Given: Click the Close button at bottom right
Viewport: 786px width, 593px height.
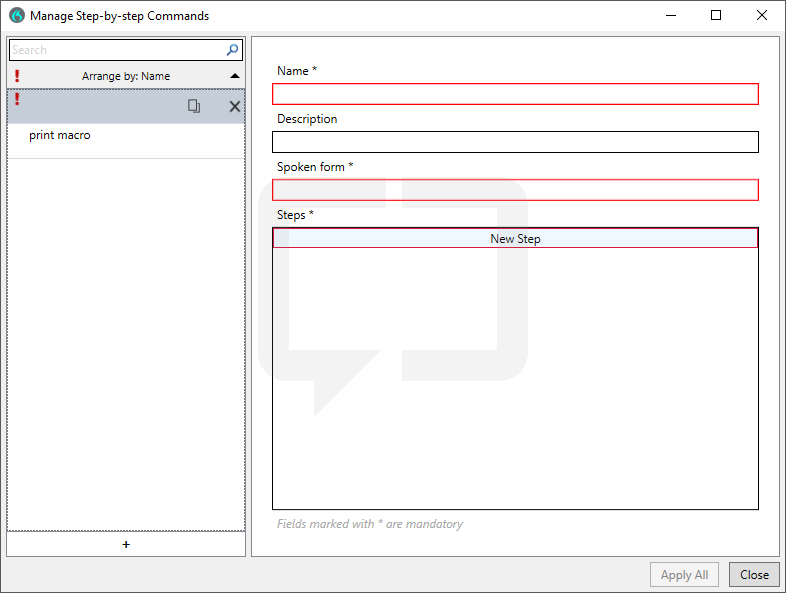Looking at the screenshot, I should click(x=754, y=574).
